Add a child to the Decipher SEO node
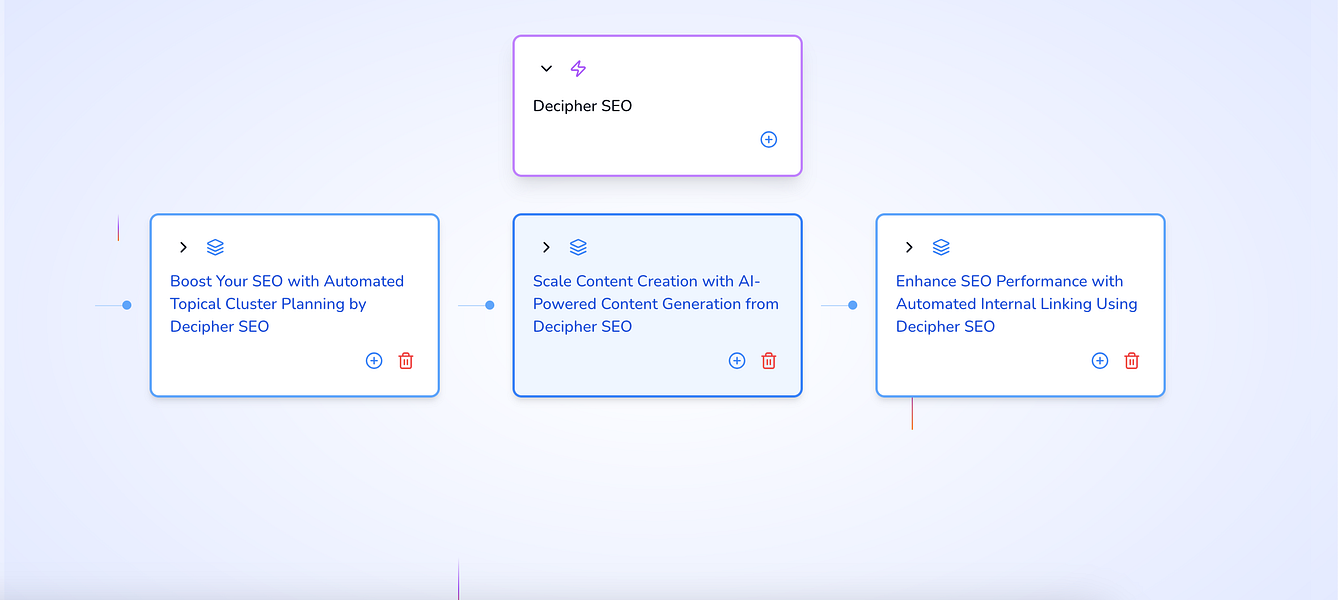 tap(768, 140)
